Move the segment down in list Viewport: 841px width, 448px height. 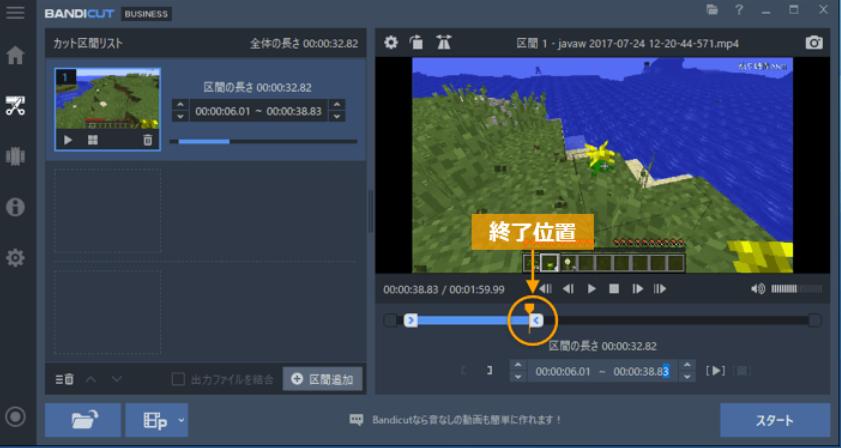116,379
